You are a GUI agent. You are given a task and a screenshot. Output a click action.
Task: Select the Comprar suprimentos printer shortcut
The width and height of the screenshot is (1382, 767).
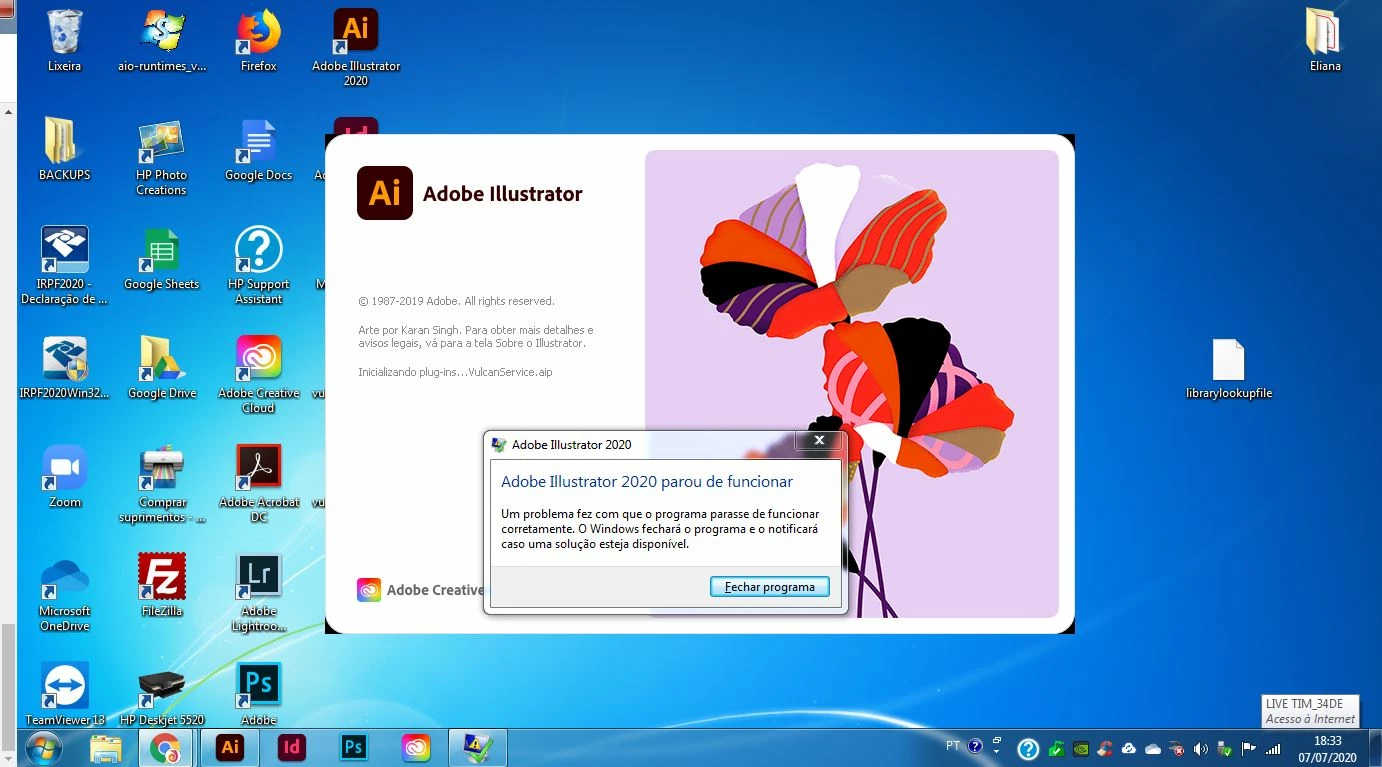(x=162, y=484)
